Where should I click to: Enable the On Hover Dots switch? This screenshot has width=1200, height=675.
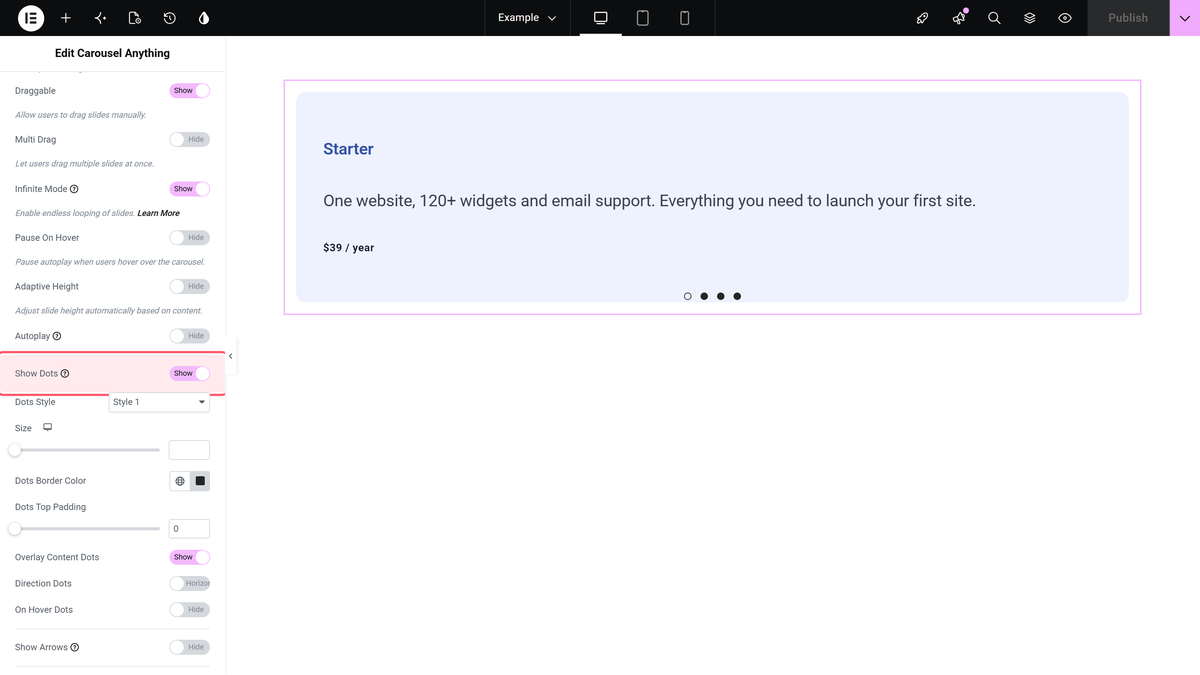click(x=190, y=610)
